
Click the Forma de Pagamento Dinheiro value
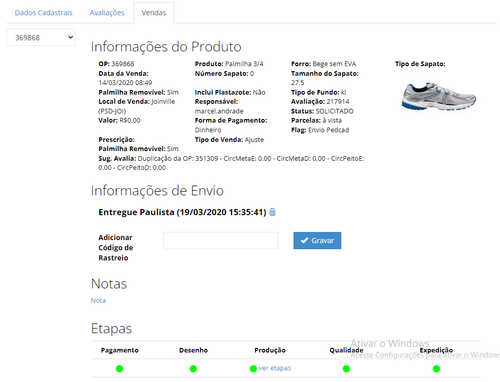208,130
